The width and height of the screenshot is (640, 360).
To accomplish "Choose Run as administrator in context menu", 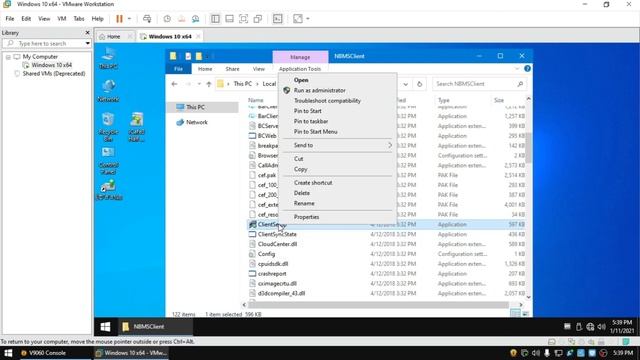I will (320, 90).
